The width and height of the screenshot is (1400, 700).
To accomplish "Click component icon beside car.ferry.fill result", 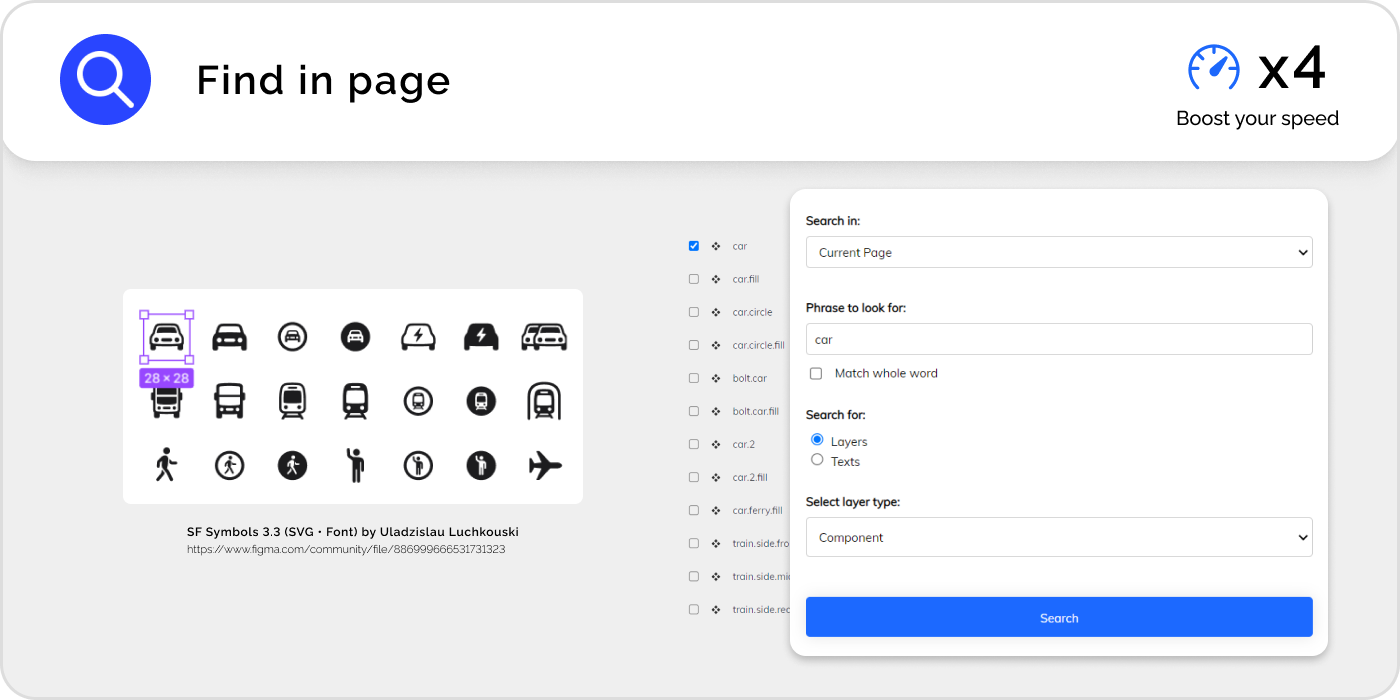I will (x=716, y=510).
